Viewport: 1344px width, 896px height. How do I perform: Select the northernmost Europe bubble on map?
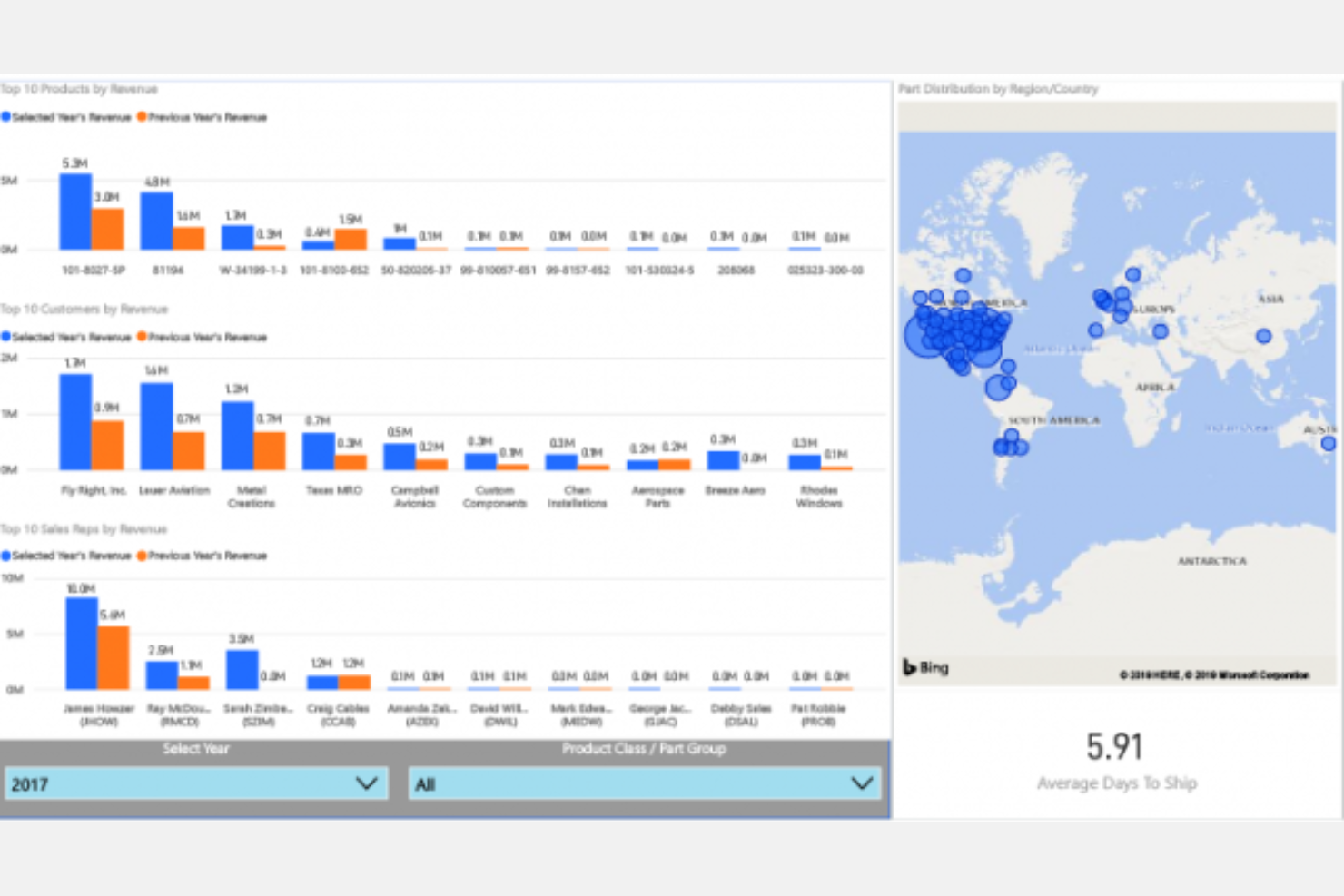(x=1132, y=274)
